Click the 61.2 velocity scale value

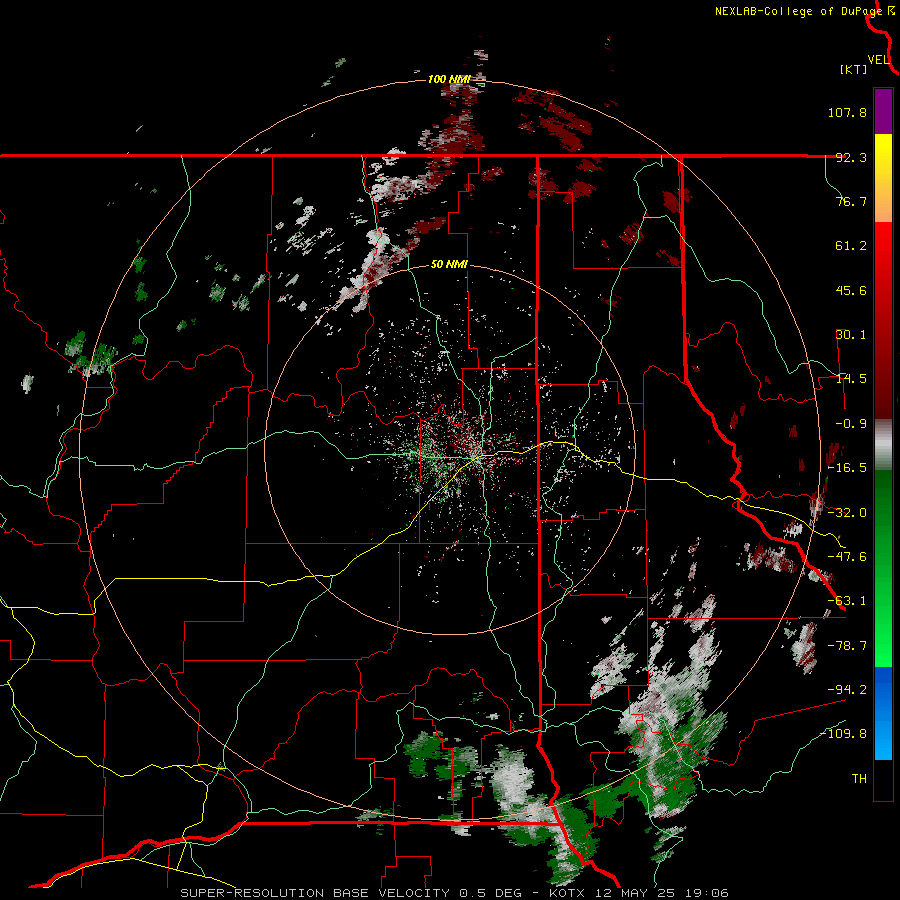click(851, 246)
